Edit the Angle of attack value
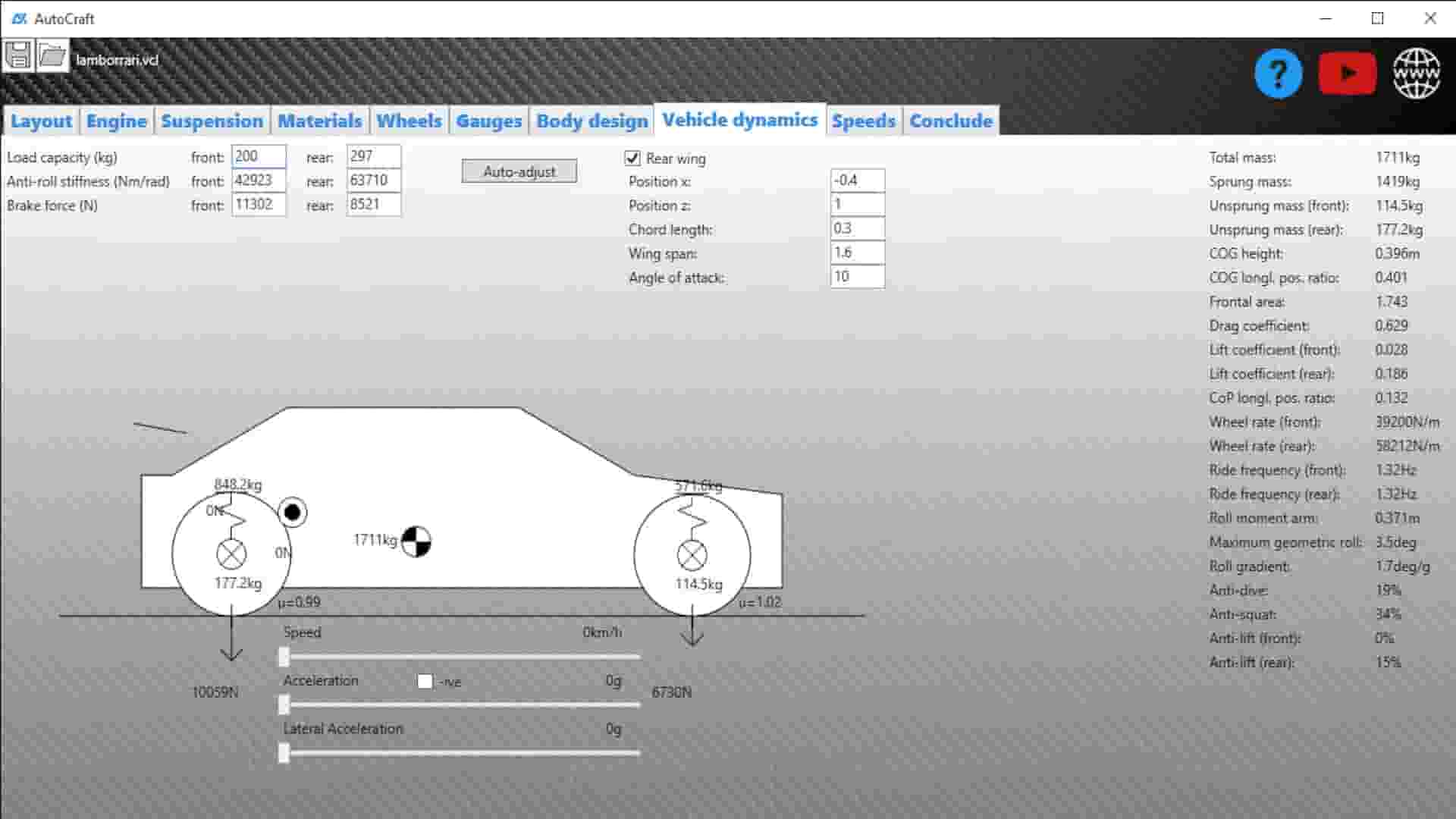This screenshot has height=819, width=1456. (857, 278)
